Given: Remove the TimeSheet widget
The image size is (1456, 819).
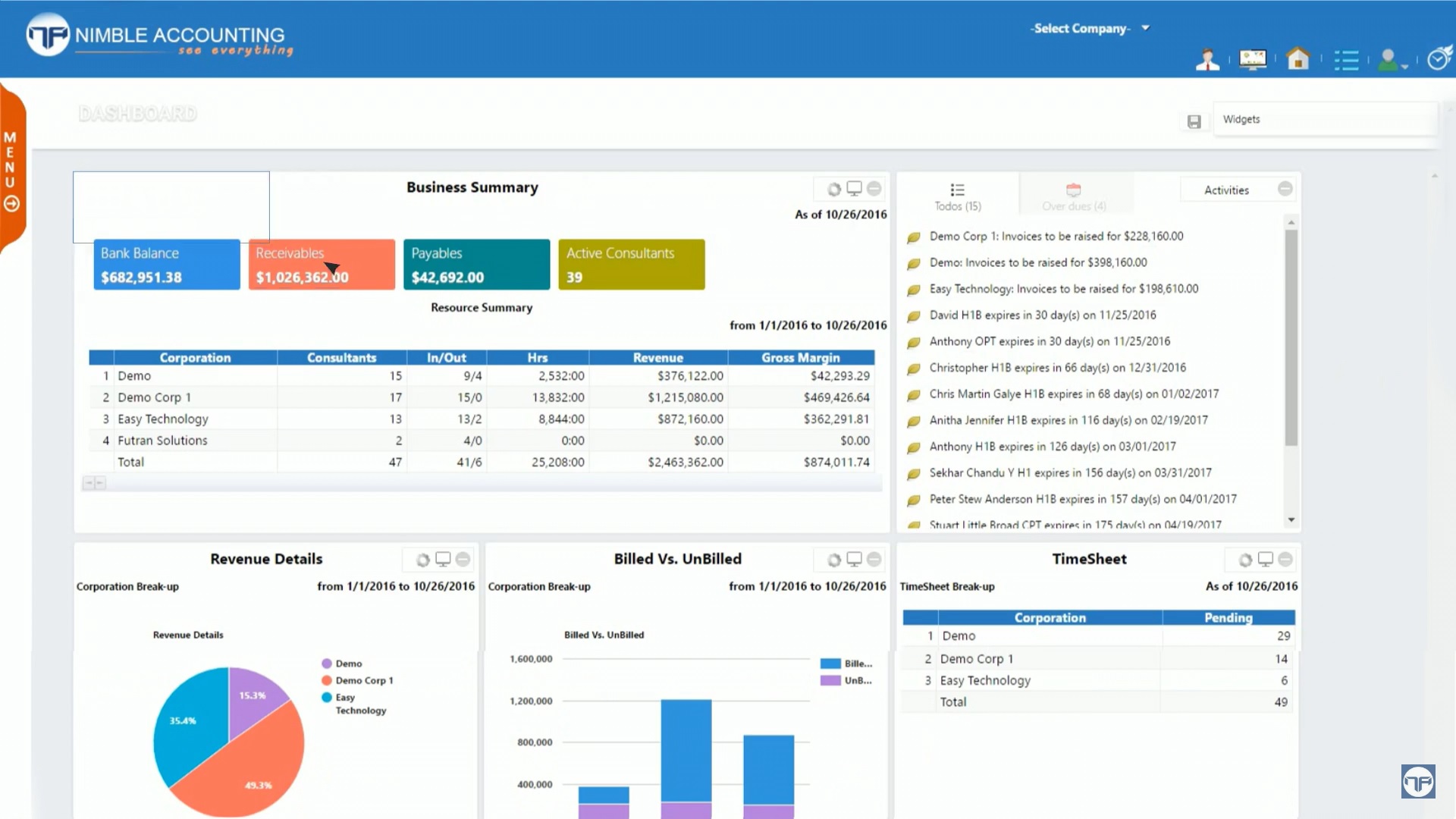Looking at the screenshot, I should point(1285,559).
